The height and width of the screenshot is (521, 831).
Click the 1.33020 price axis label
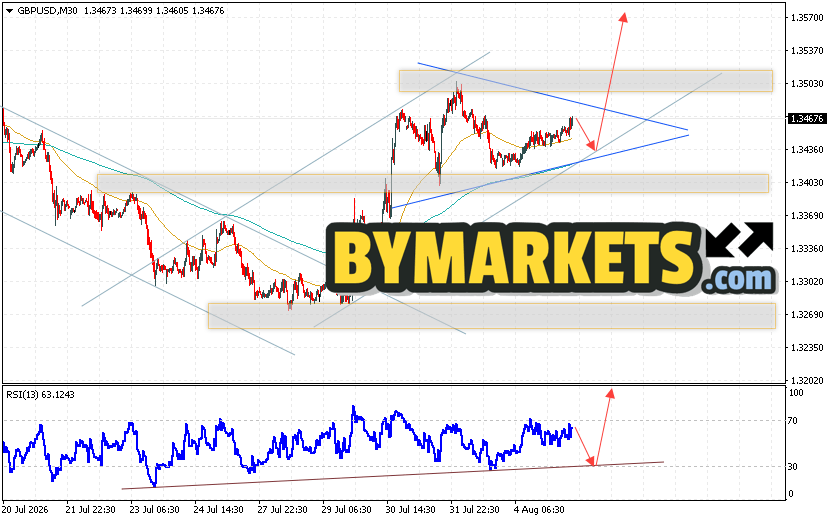tap(807, 281)
